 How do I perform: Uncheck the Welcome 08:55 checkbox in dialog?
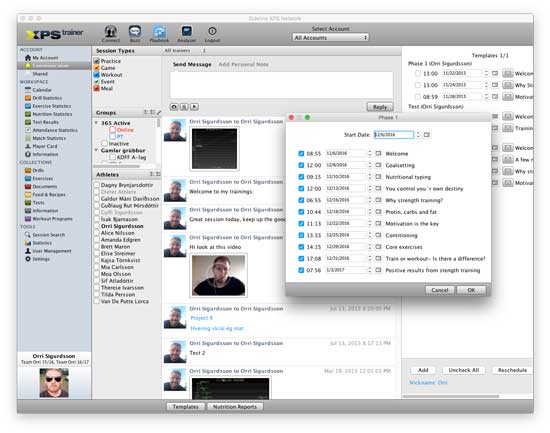pos(301,153)
